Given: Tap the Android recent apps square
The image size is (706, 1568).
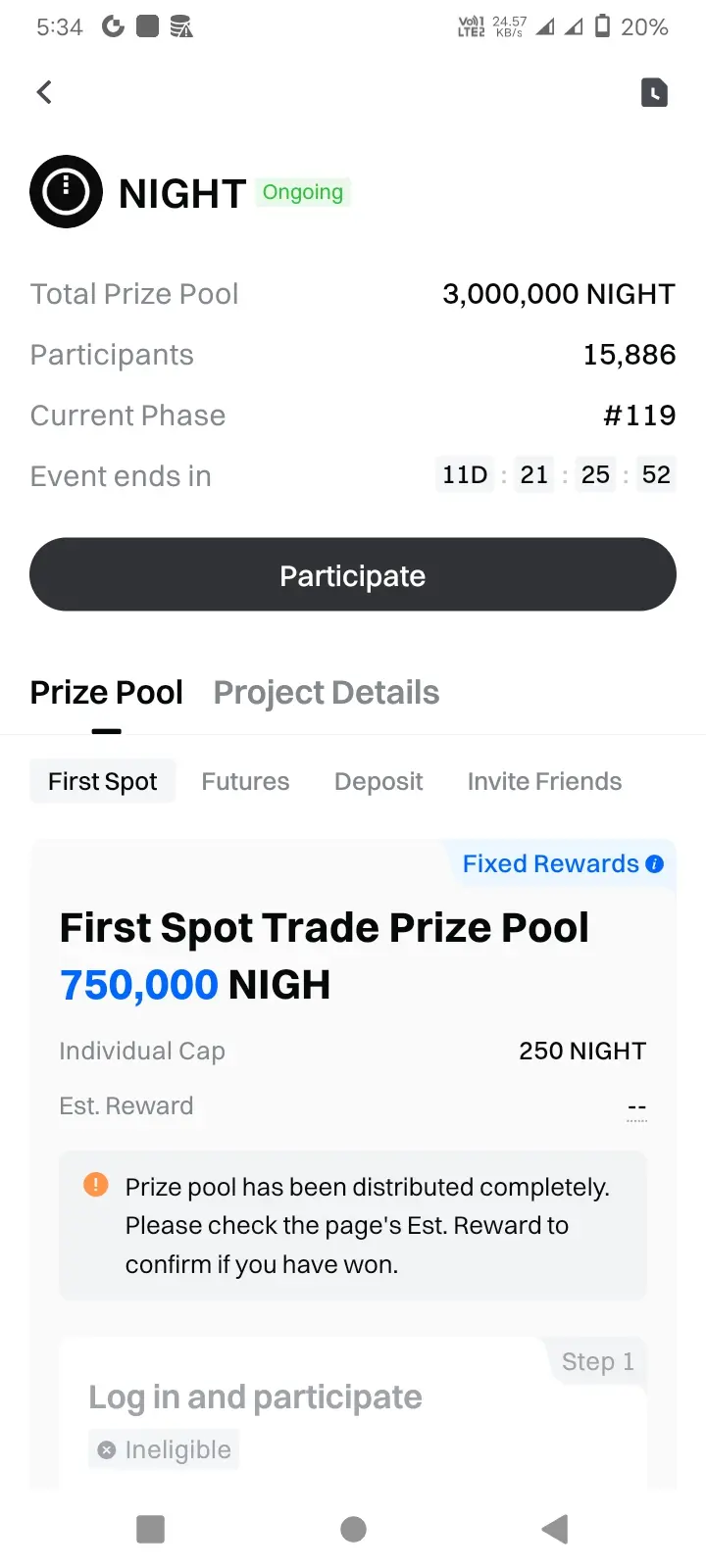Looking at the screenshot, I should [150, 1529].
